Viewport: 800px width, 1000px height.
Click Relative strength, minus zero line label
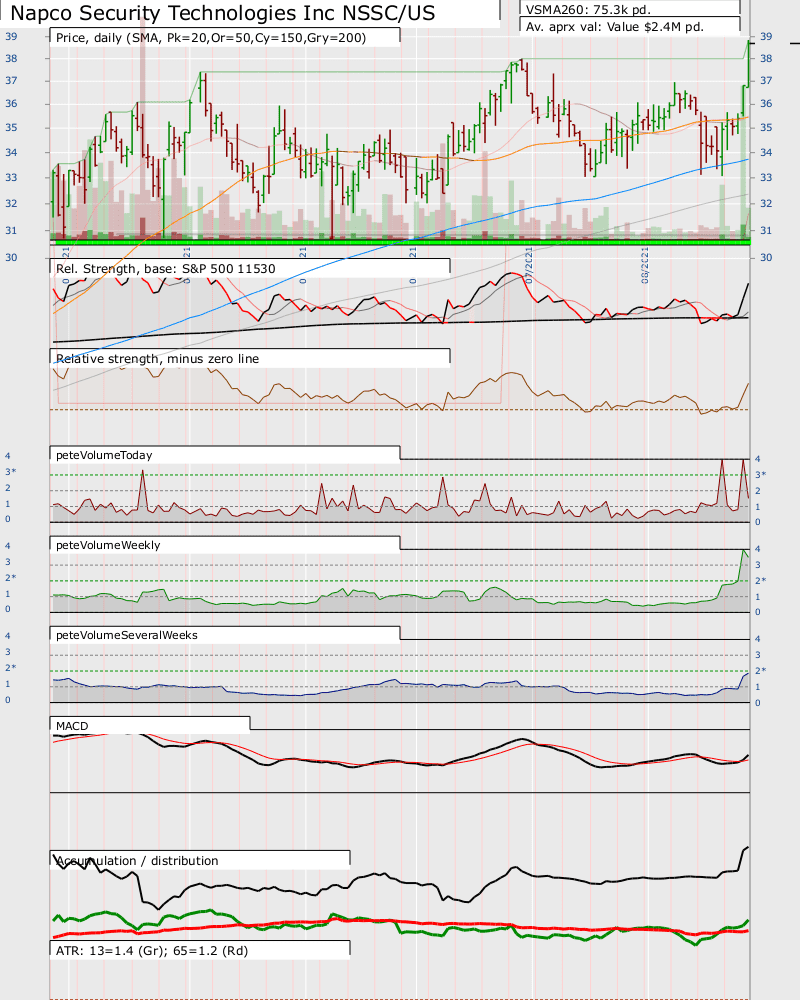tap(158, 358)
